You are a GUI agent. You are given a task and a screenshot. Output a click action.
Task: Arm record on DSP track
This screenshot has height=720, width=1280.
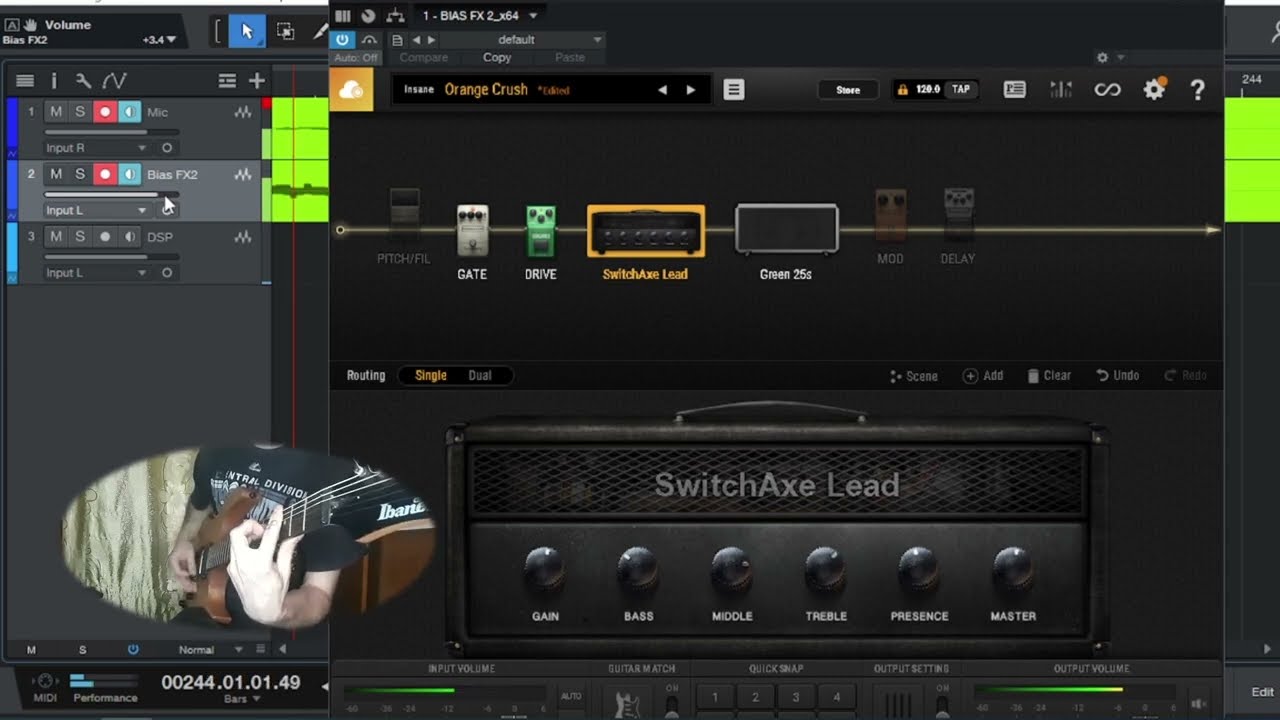click(105, 236)
